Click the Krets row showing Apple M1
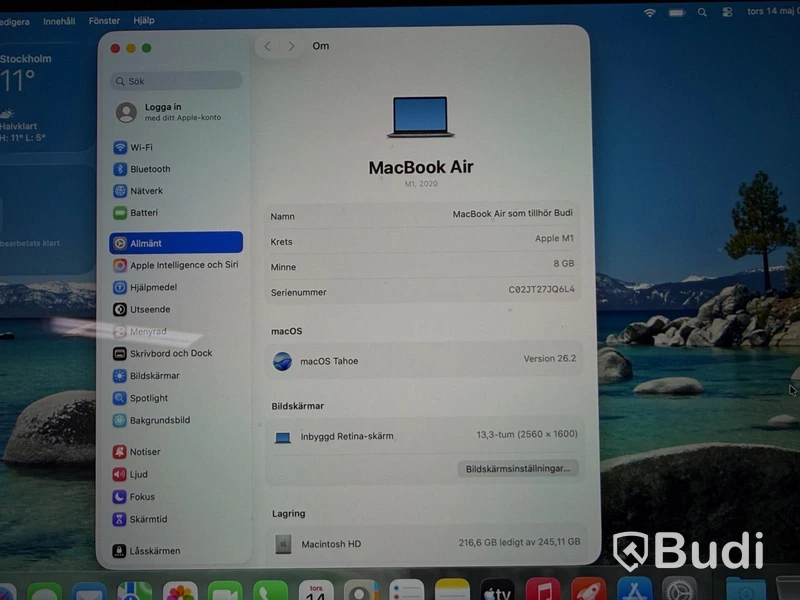Screen dimensions: 800x600 coord(422,240)
